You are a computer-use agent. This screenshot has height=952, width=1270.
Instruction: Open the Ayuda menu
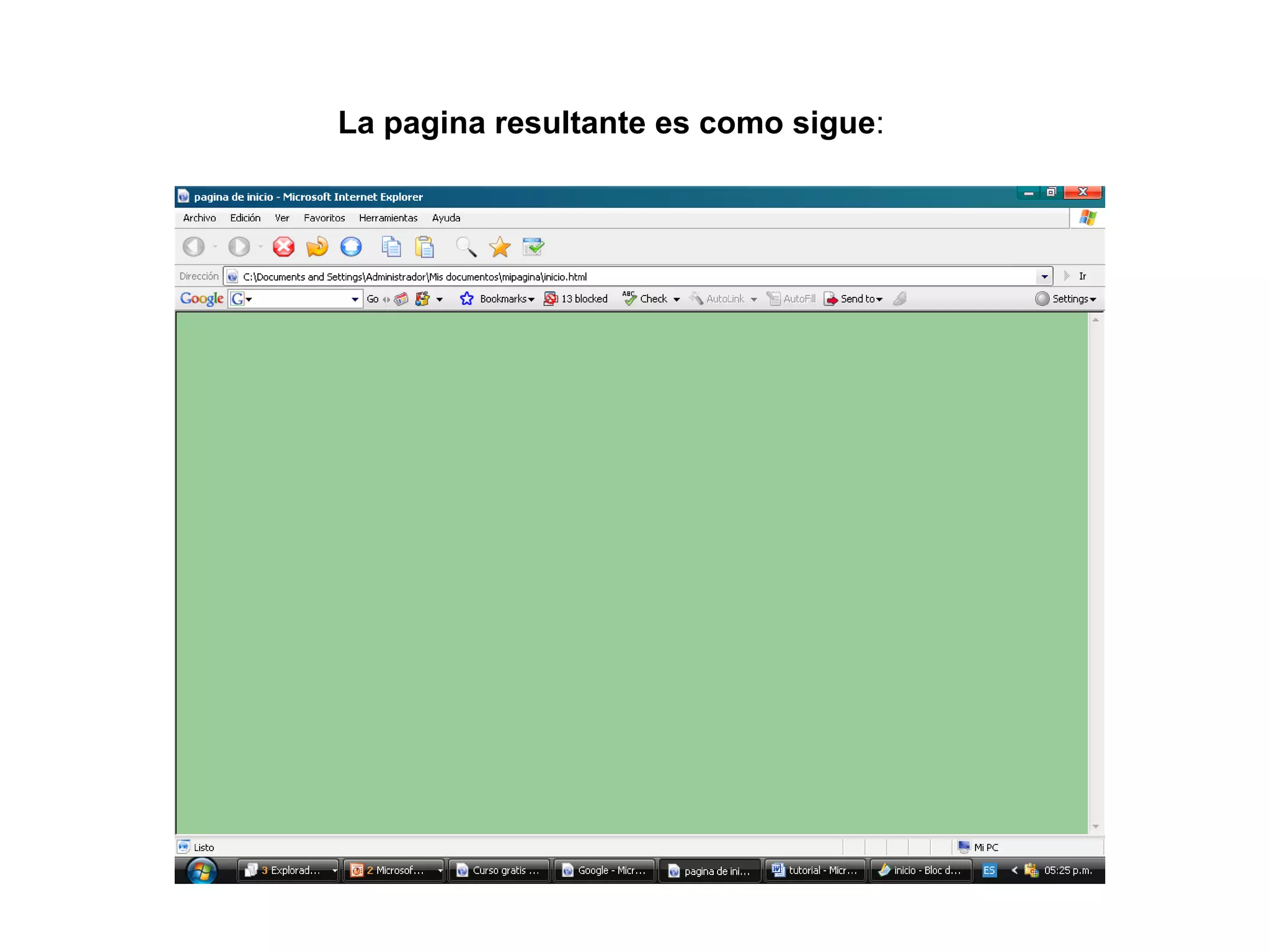pyautogui.click(x=446, y=218)
